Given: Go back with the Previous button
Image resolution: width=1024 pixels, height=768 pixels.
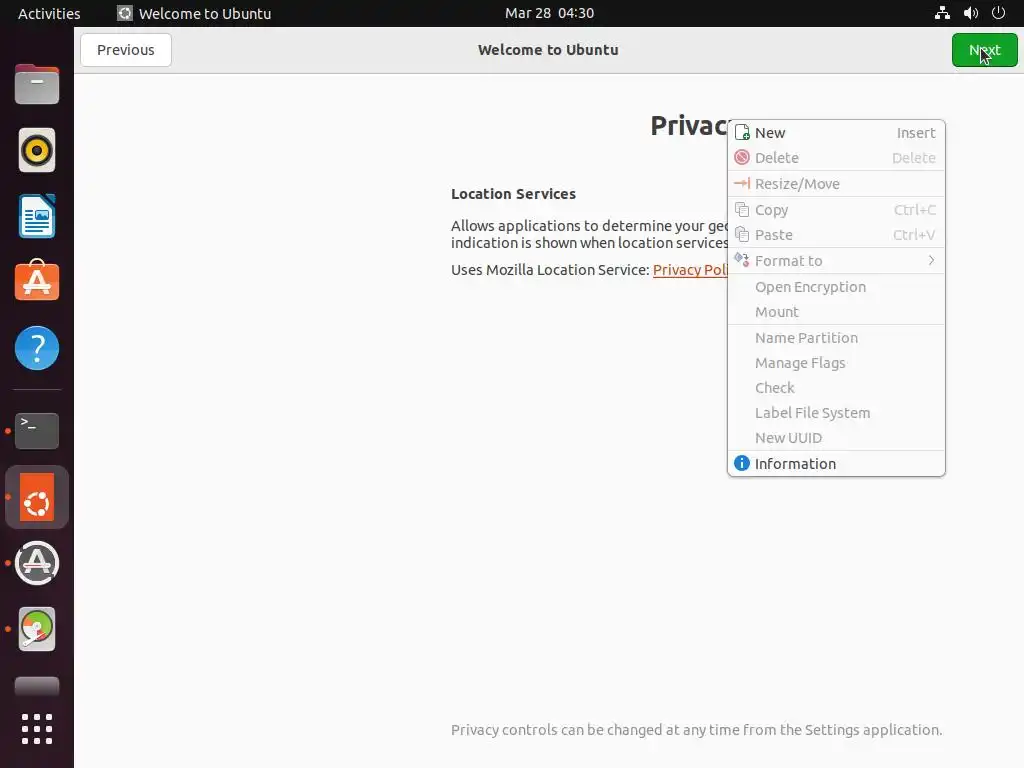Looking at the screenshot, I should [x=125, y=50].
